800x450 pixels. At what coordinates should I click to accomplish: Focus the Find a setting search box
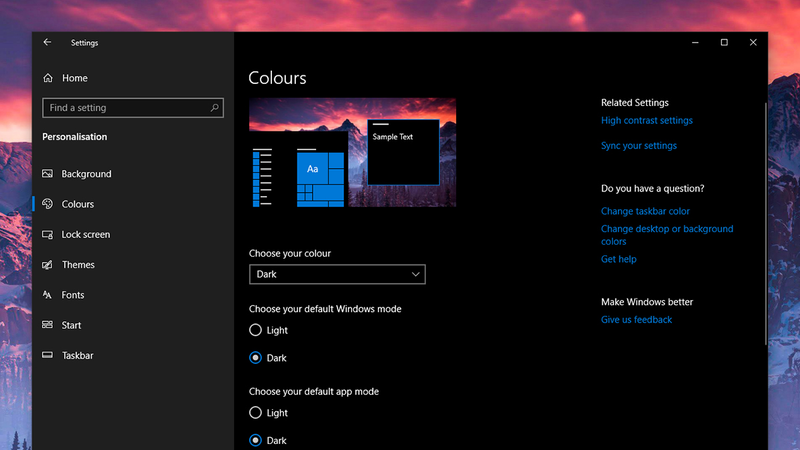[133, 108]
